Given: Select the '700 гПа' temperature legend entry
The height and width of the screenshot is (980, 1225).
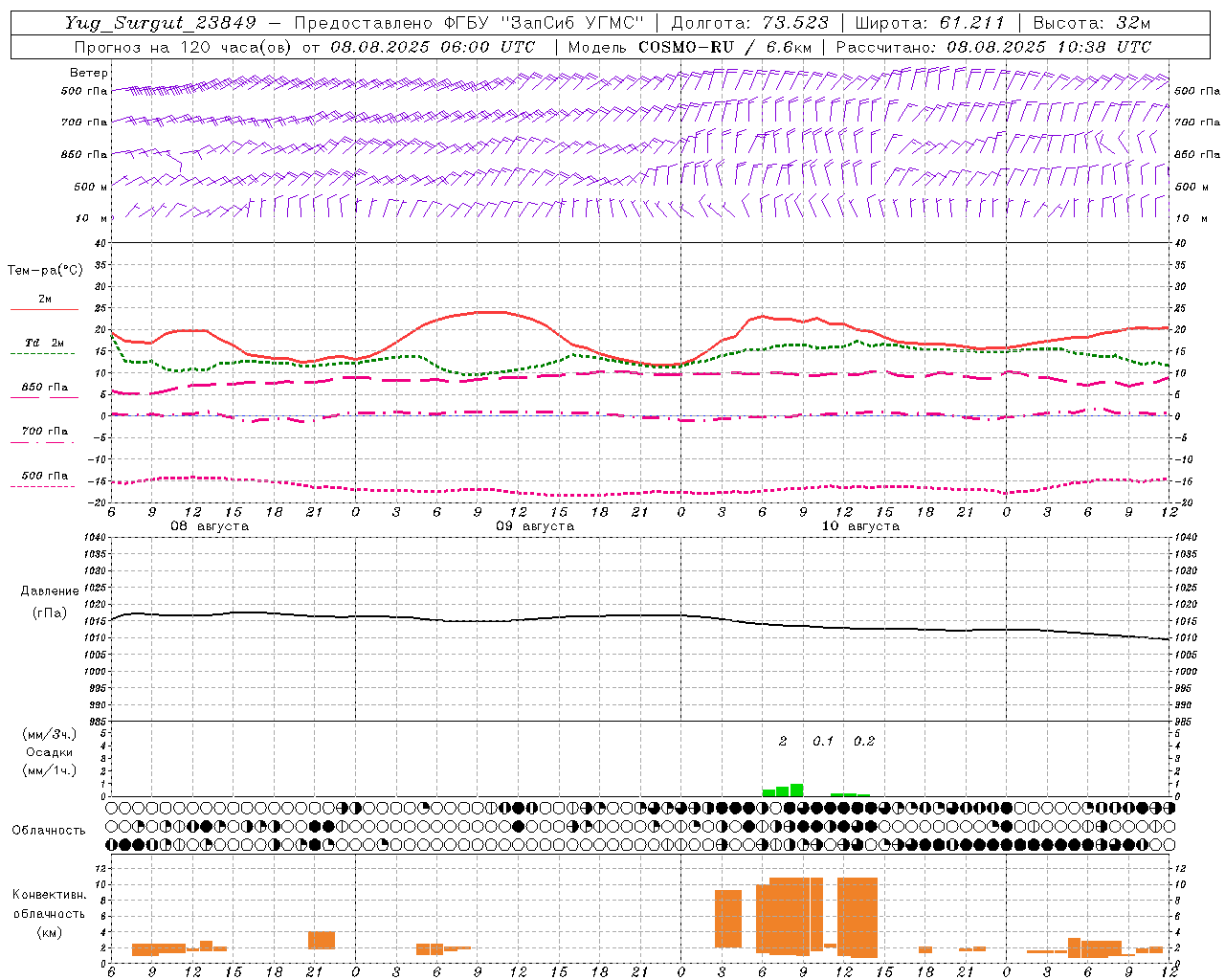Looking at the screenshot, I should [45, 432].
